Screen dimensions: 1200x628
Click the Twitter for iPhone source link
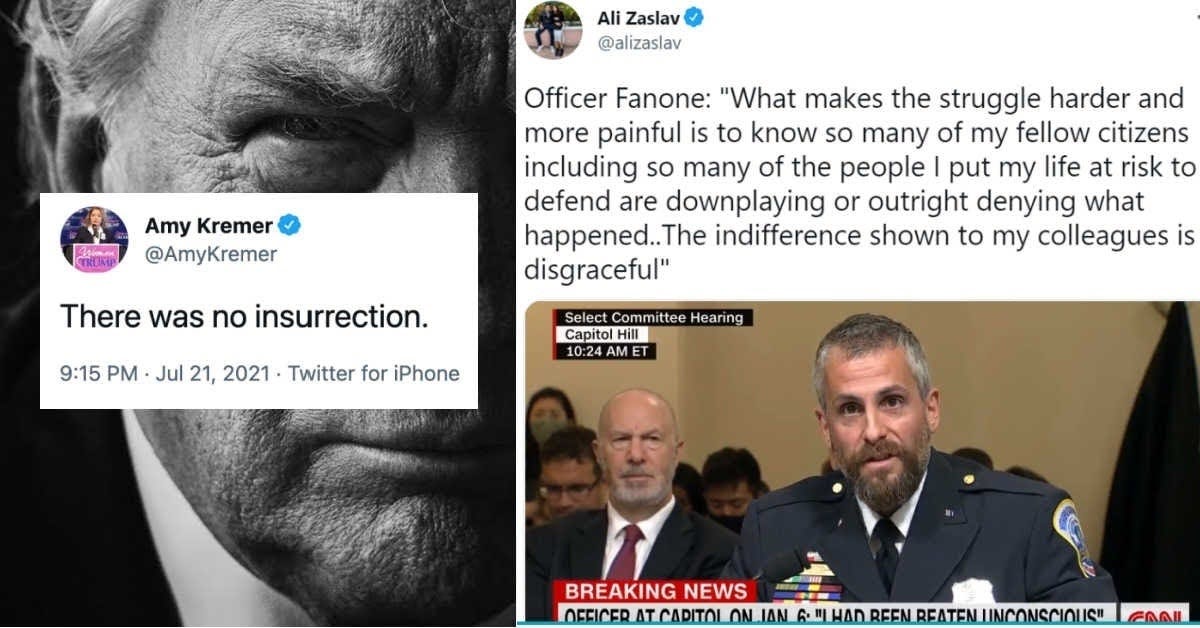tap(373, 374)
